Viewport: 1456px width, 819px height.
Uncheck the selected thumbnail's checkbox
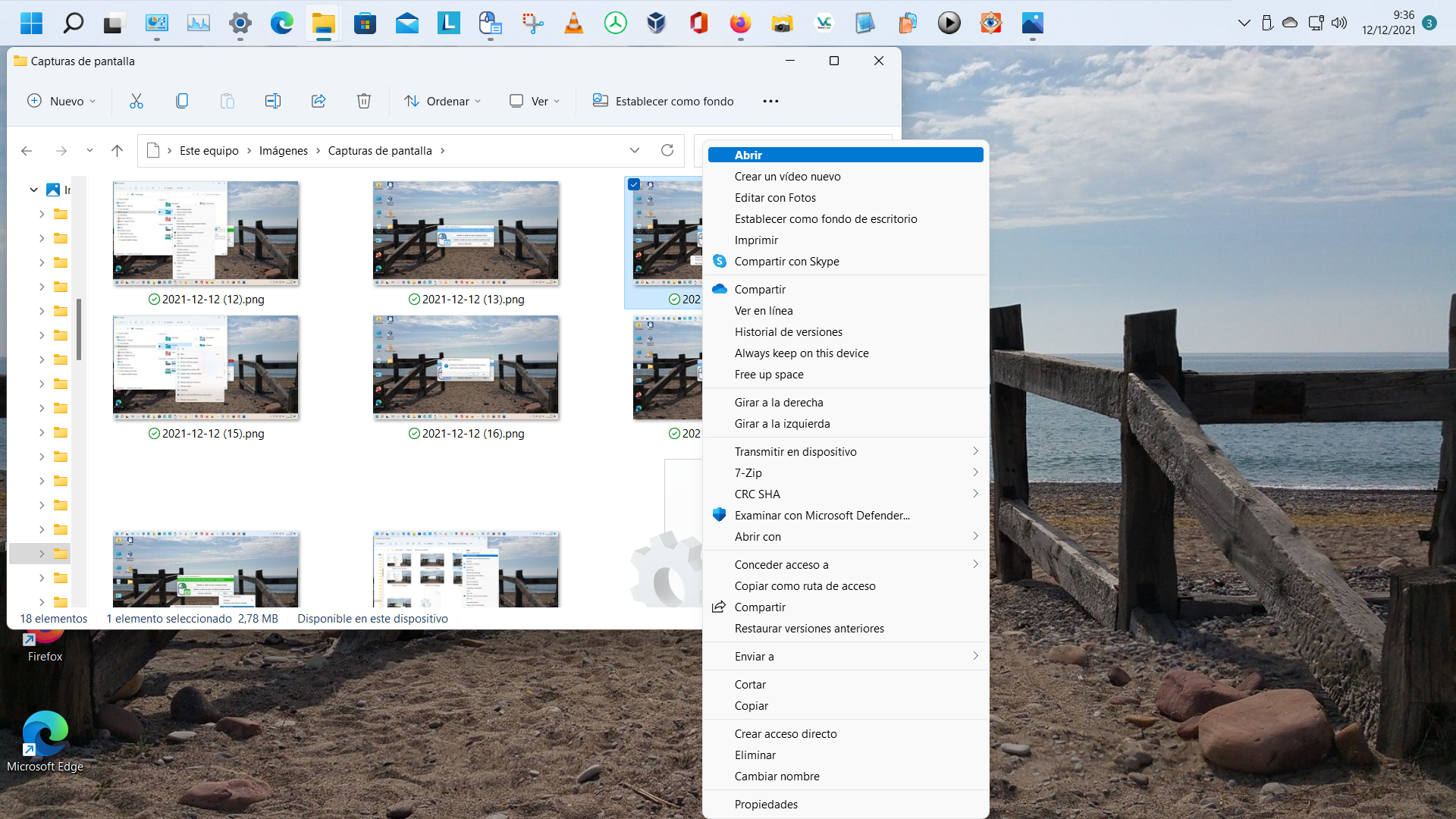(634, 184)
